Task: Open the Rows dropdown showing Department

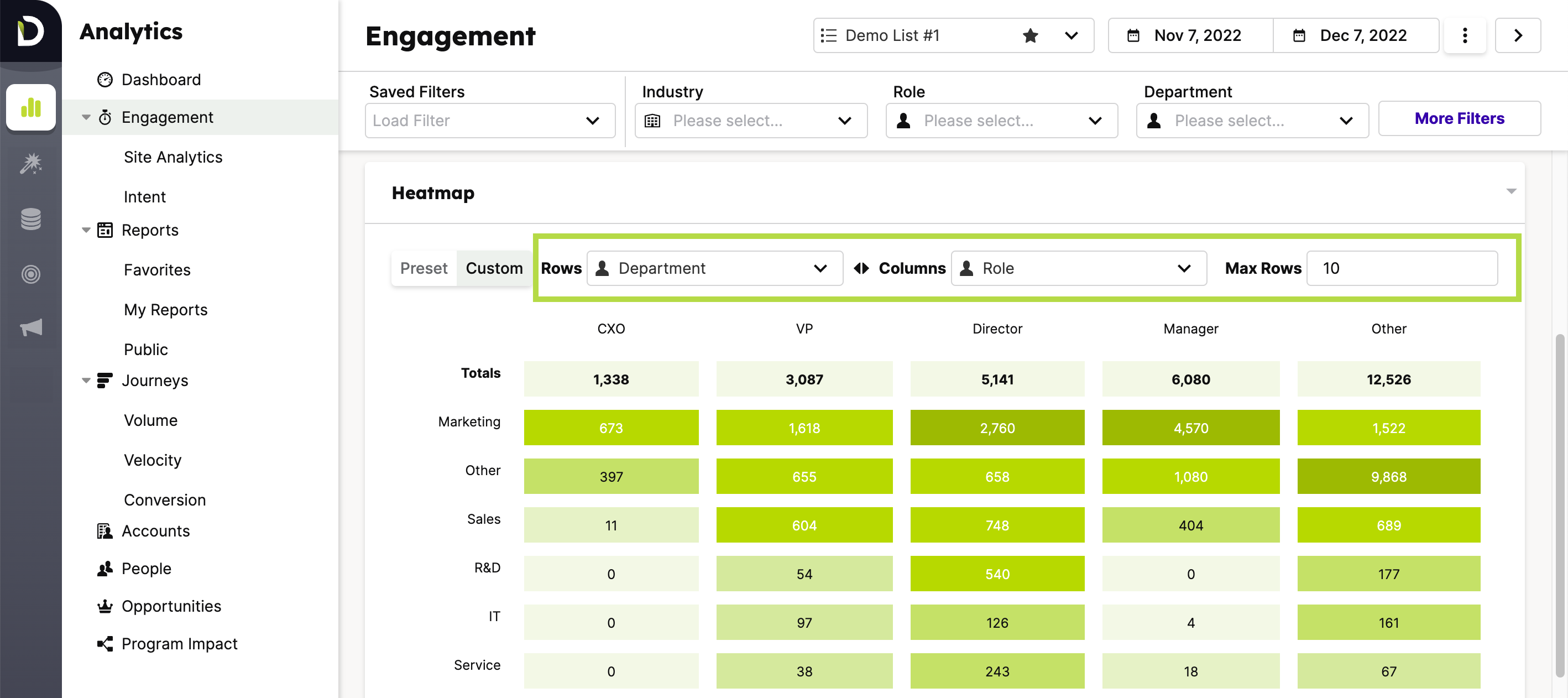Action: point(714,268)
